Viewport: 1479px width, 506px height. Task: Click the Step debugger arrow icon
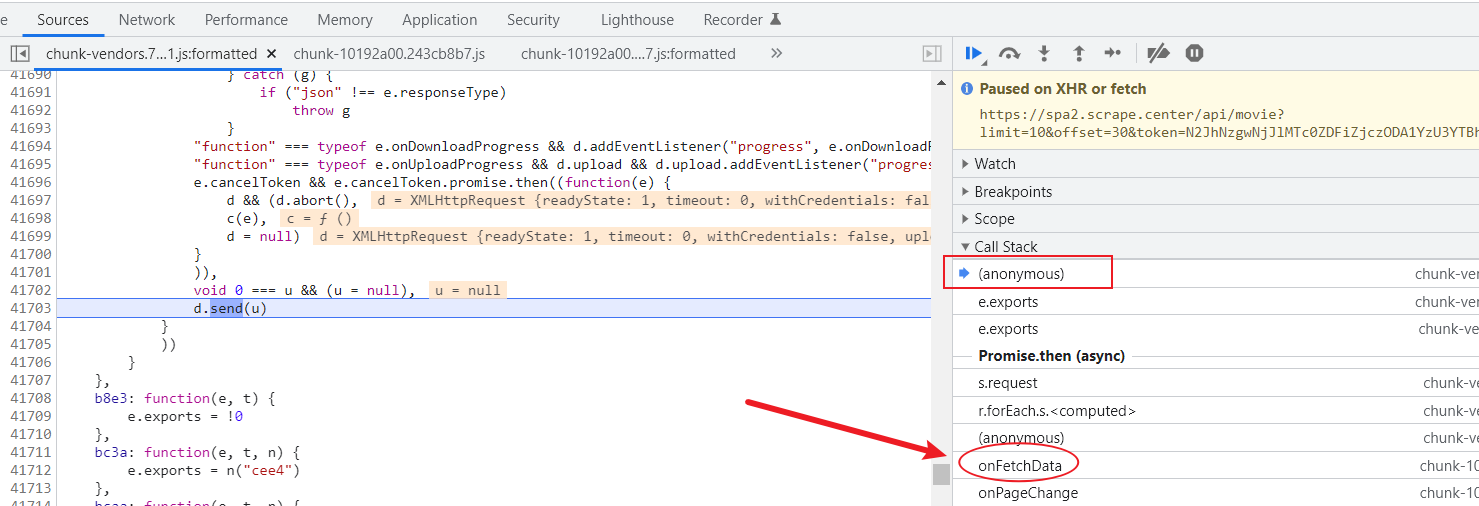(1113, 54)
